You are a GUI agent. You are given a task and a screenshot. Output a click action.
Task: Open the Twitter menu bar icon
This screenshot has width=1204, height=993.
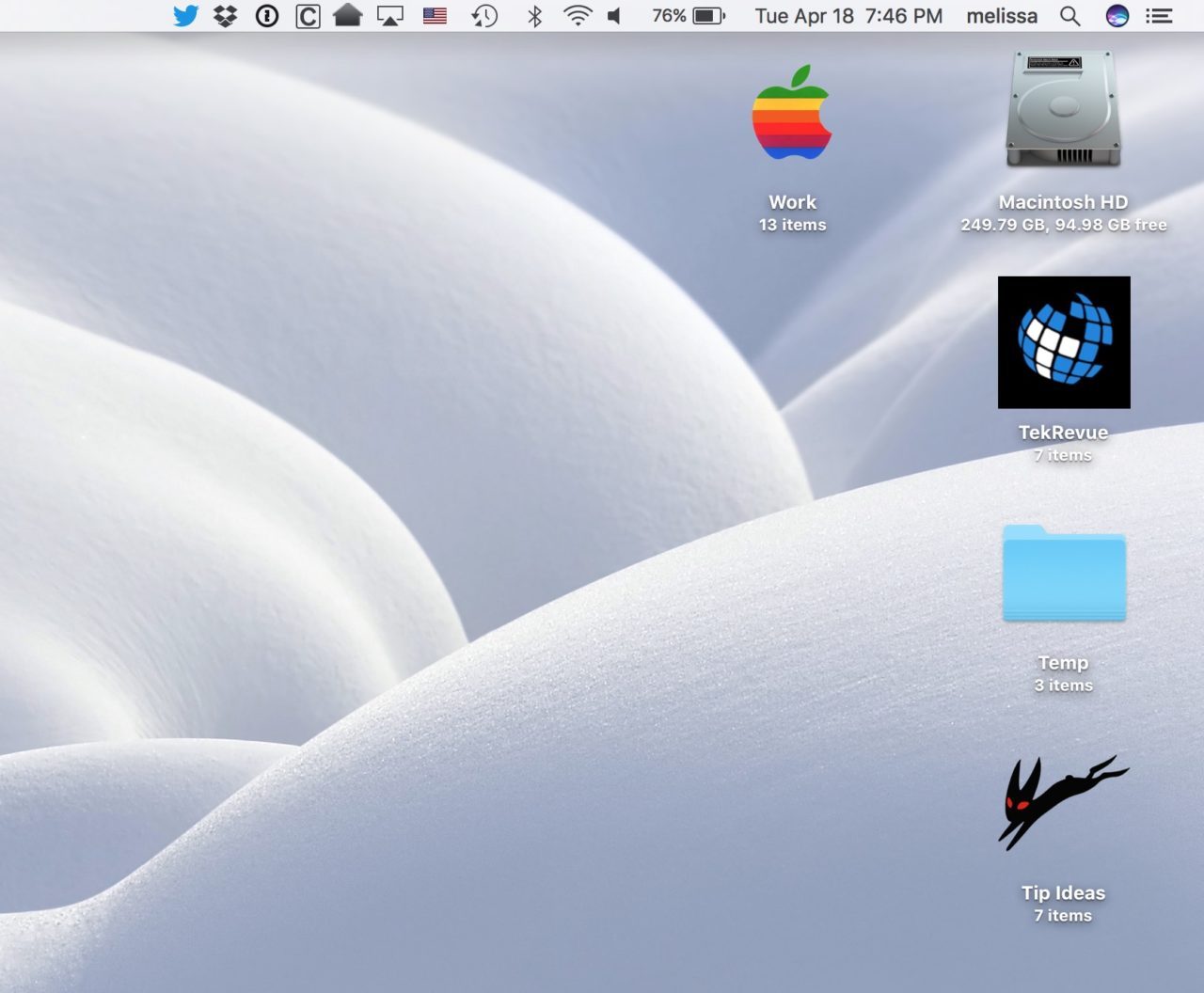tap(185, 15)
